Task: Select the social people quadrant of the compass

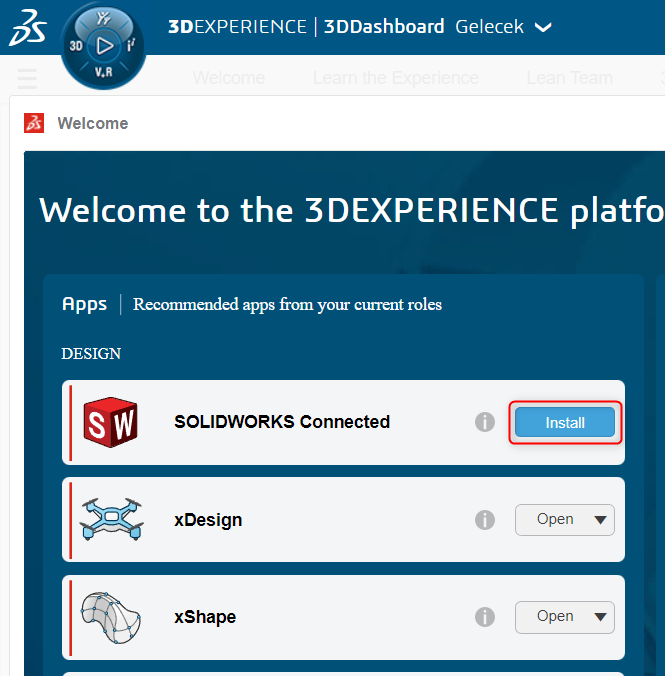Action: 104,19
